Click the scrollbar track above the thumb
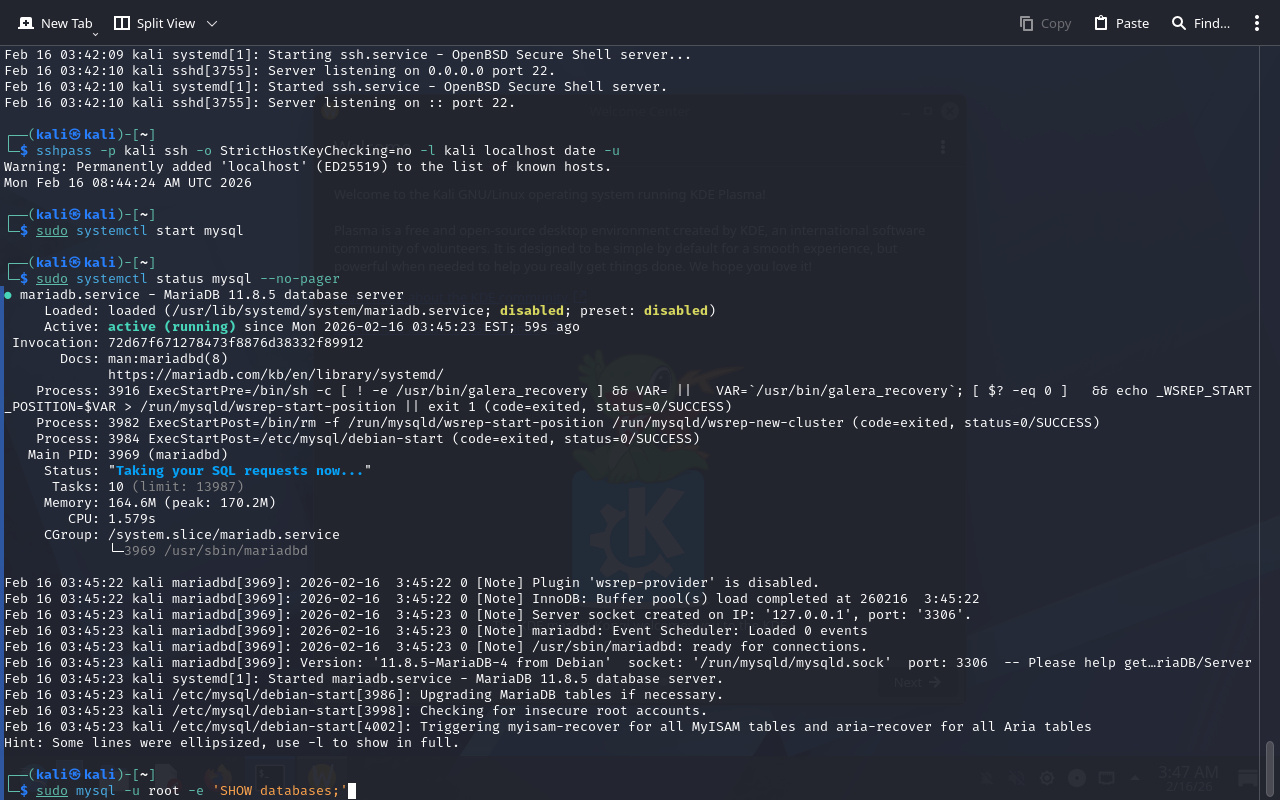1280x800 pixels. click(1270, 400)
